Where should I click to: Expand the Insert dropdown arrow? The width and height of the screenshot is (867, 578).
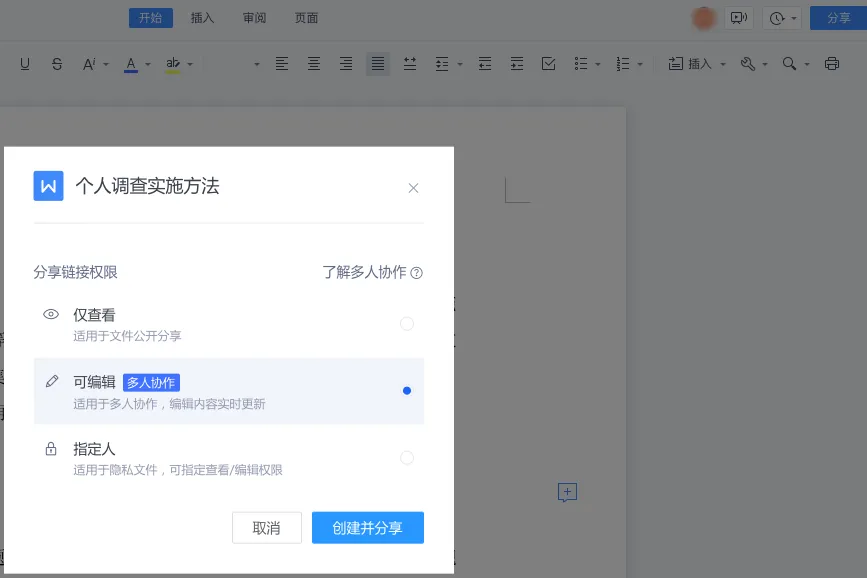[723, 65]
